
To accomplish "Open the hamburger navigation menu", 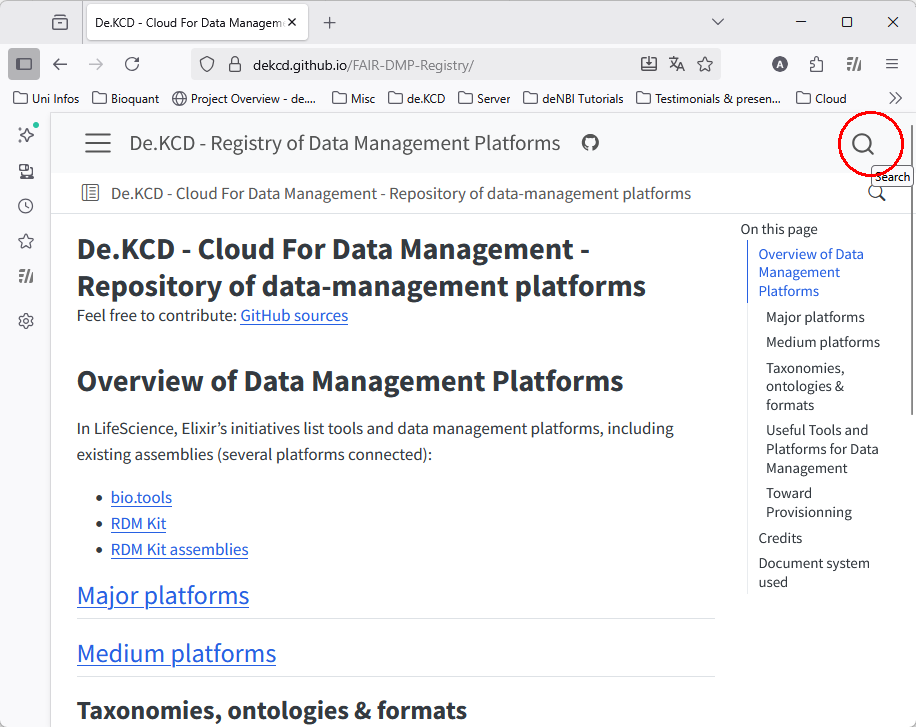I will [x=98, y=143].
